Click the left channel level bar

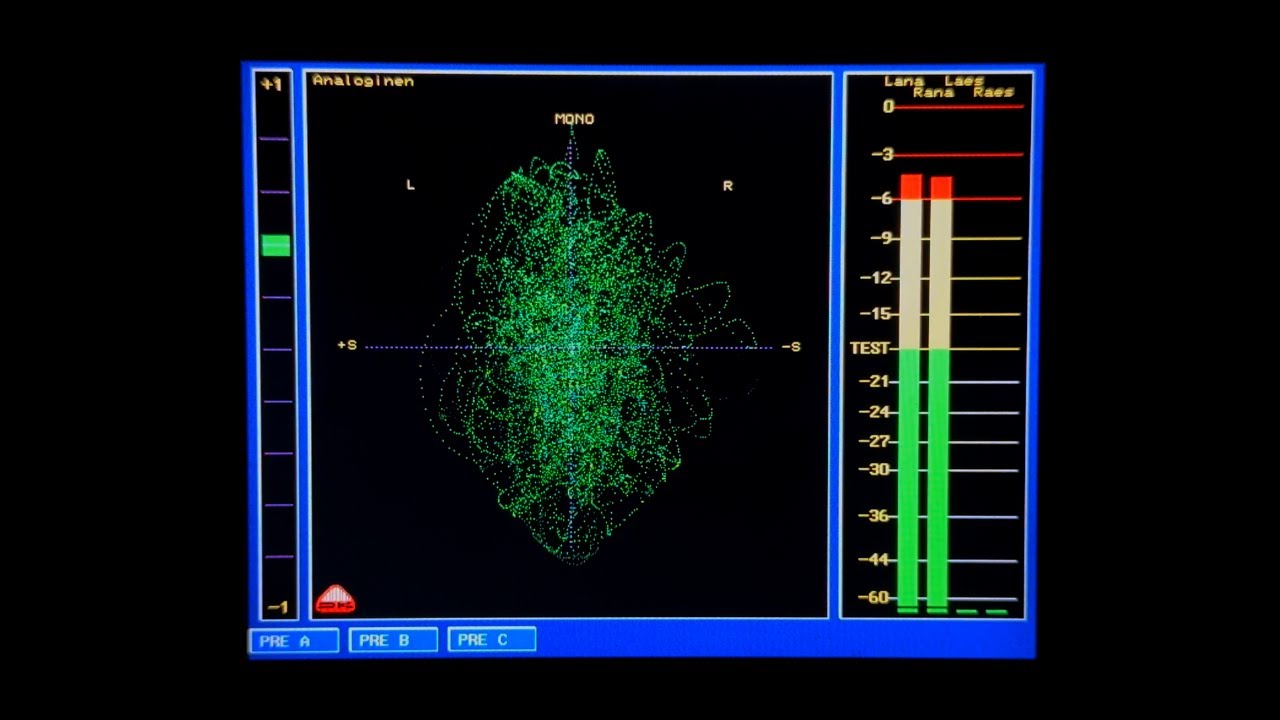(910, 390)
